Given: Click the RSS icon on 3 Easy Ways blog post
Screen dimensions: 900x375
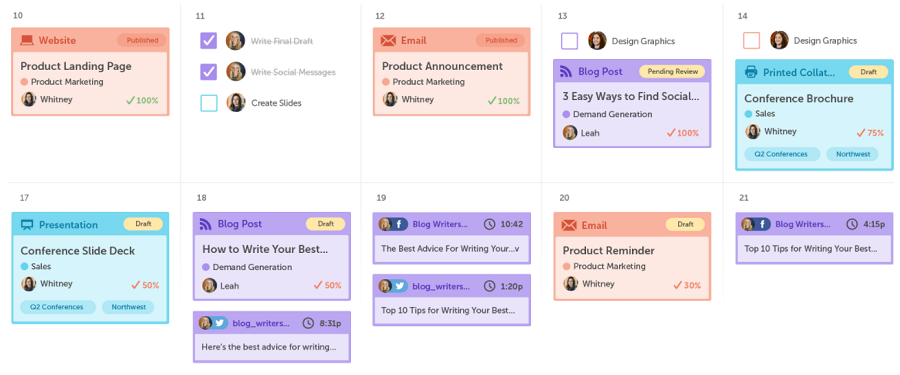Looking at the screenshot, I should point(567,72).
